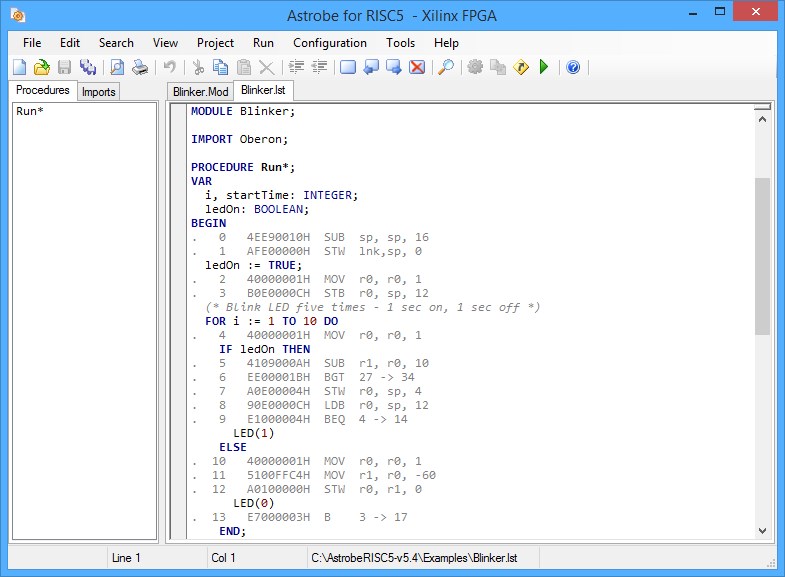This screenshot has width=785, height=577.
Task: Click the Outdent lines icon
Action: click(319, 67)
